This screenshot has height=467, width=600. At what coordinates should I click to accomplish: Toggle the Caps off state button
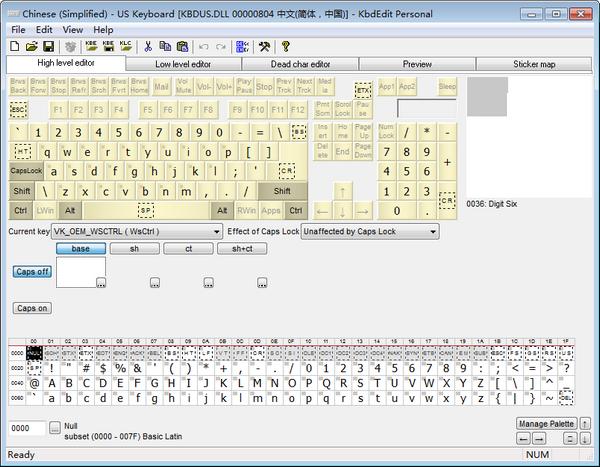[x=32, y=272]
